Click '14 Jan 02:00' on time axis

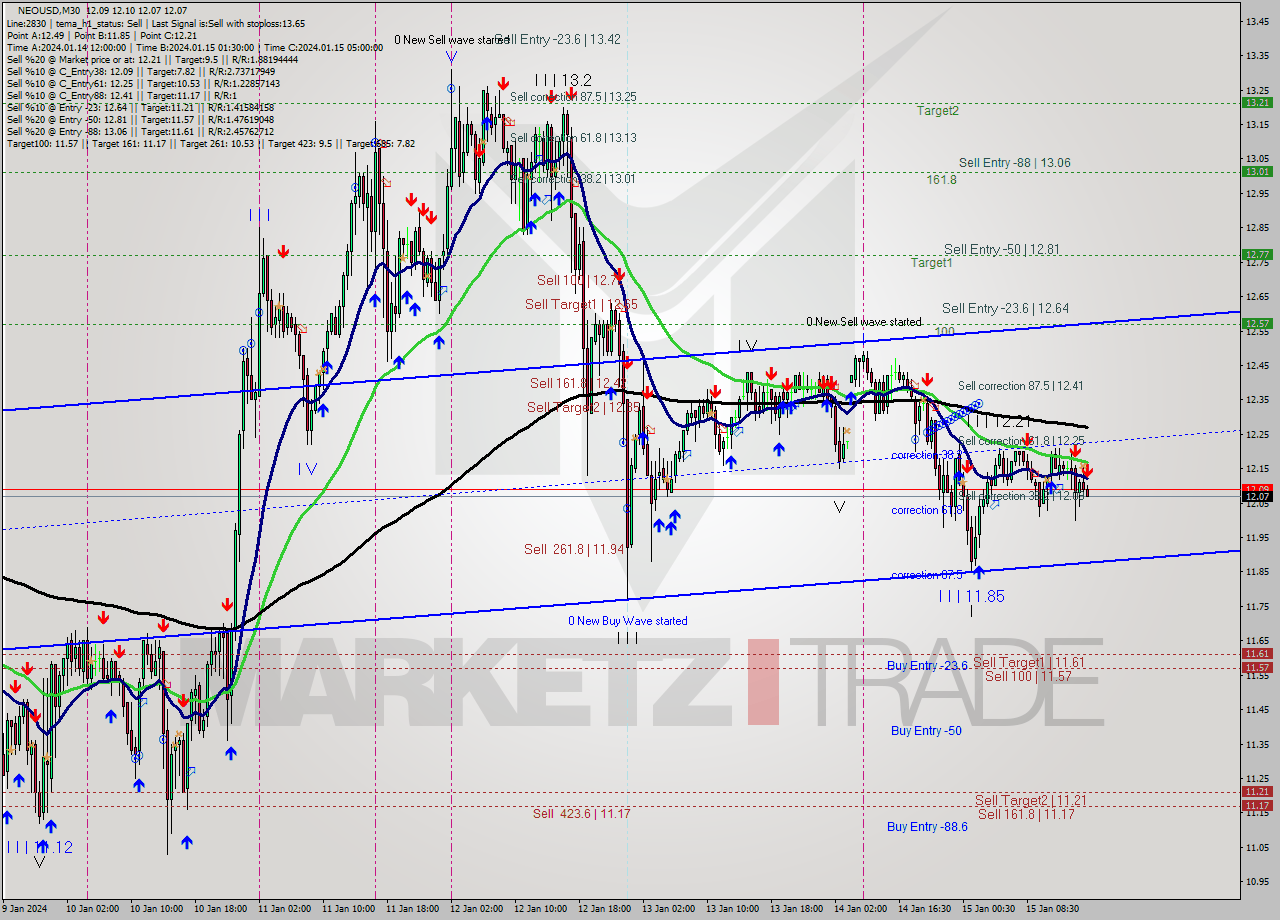click(862, 908)
